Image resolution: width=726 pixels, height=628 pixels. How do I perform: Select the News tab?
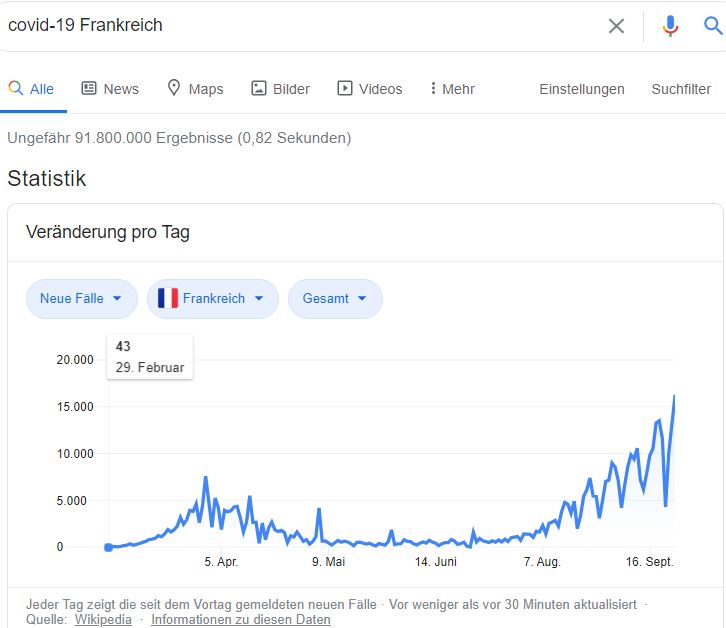pos(110,88)
